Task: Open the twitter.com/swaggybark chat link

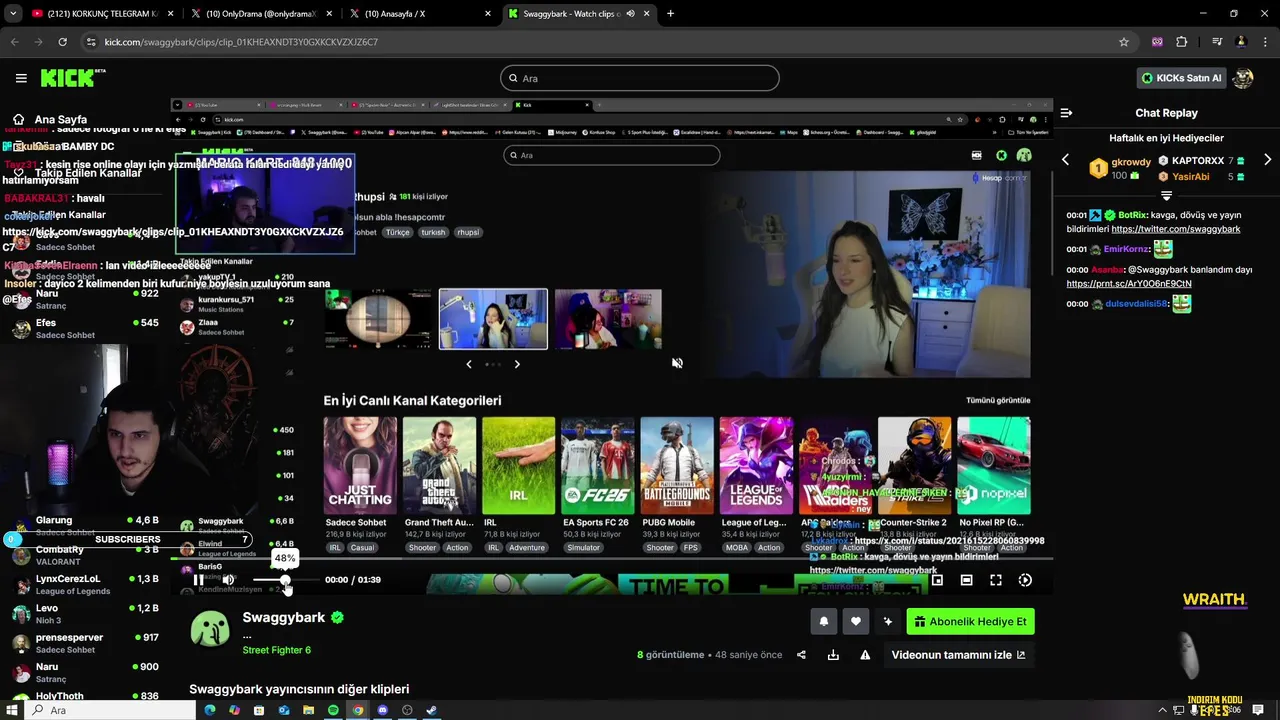Action: 1176,229
